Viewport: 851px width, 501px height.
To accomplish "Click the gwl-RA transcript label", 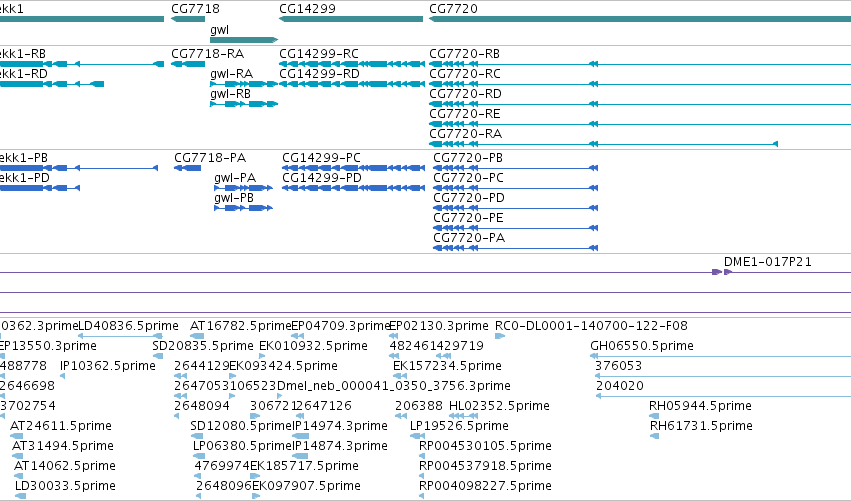I will coord(231,74).
